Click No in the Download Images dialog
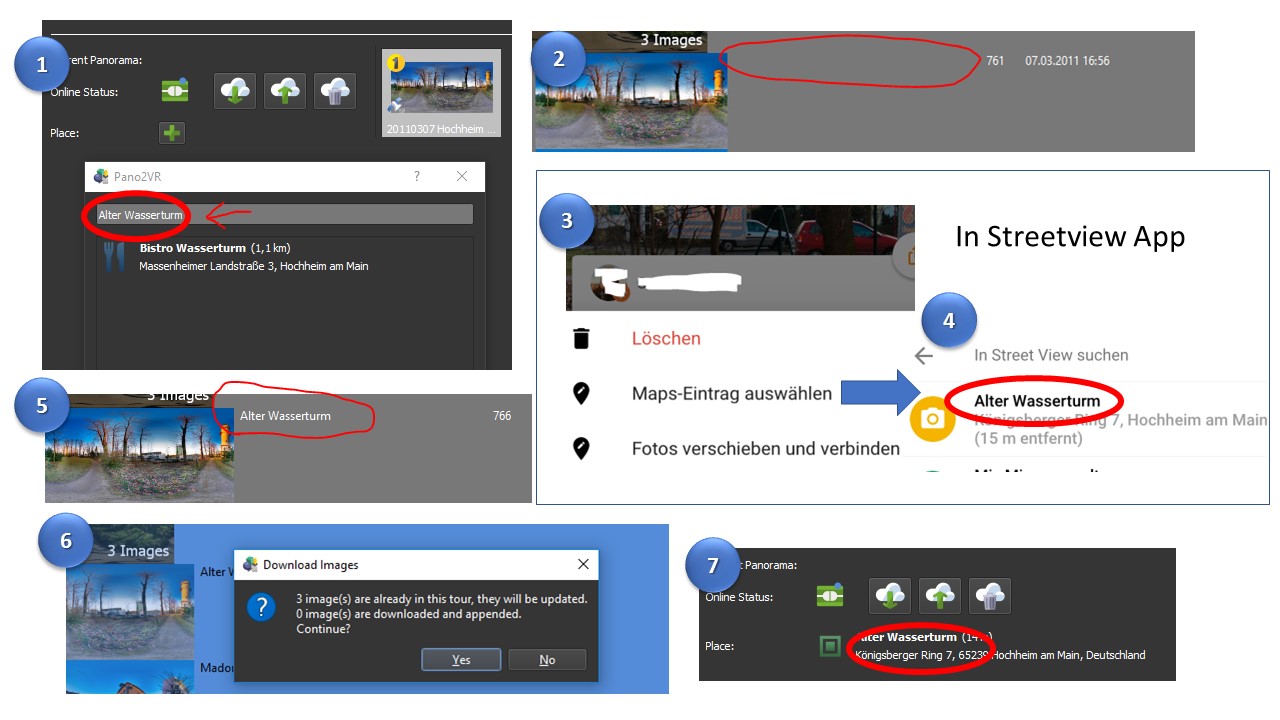 point(547,660)
